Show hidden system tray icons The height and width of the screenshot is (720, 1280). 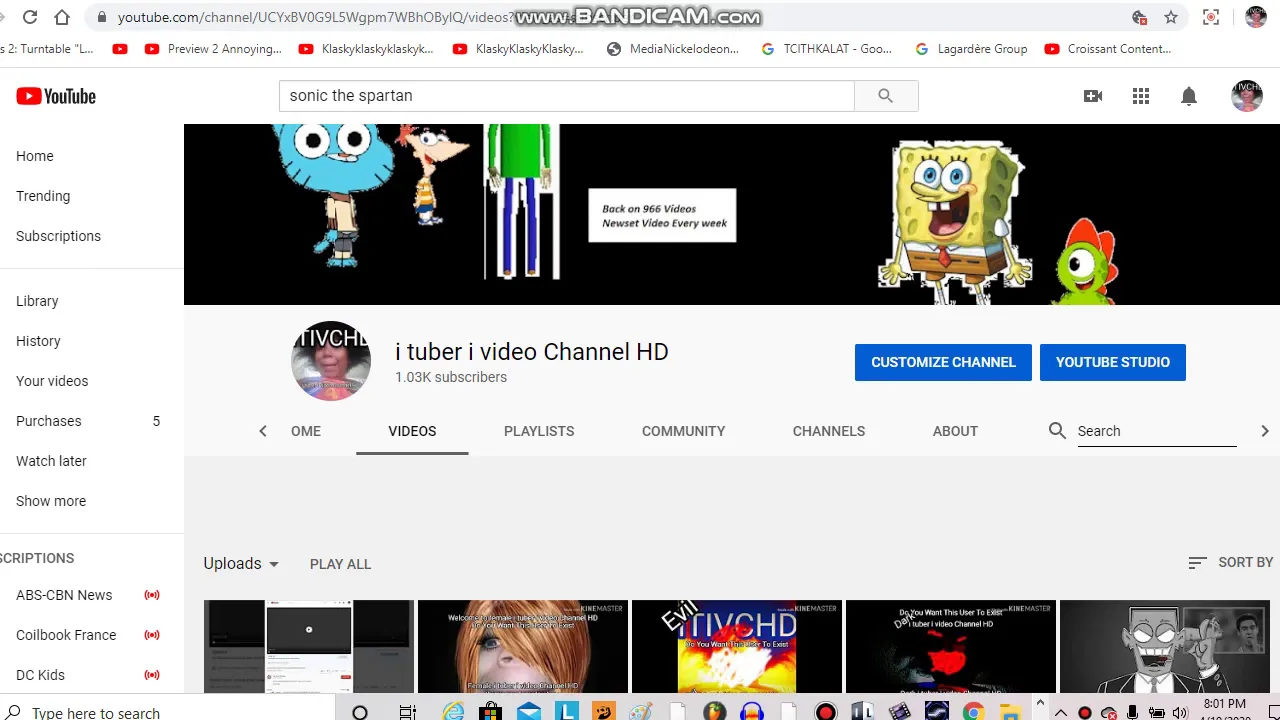1062,713
